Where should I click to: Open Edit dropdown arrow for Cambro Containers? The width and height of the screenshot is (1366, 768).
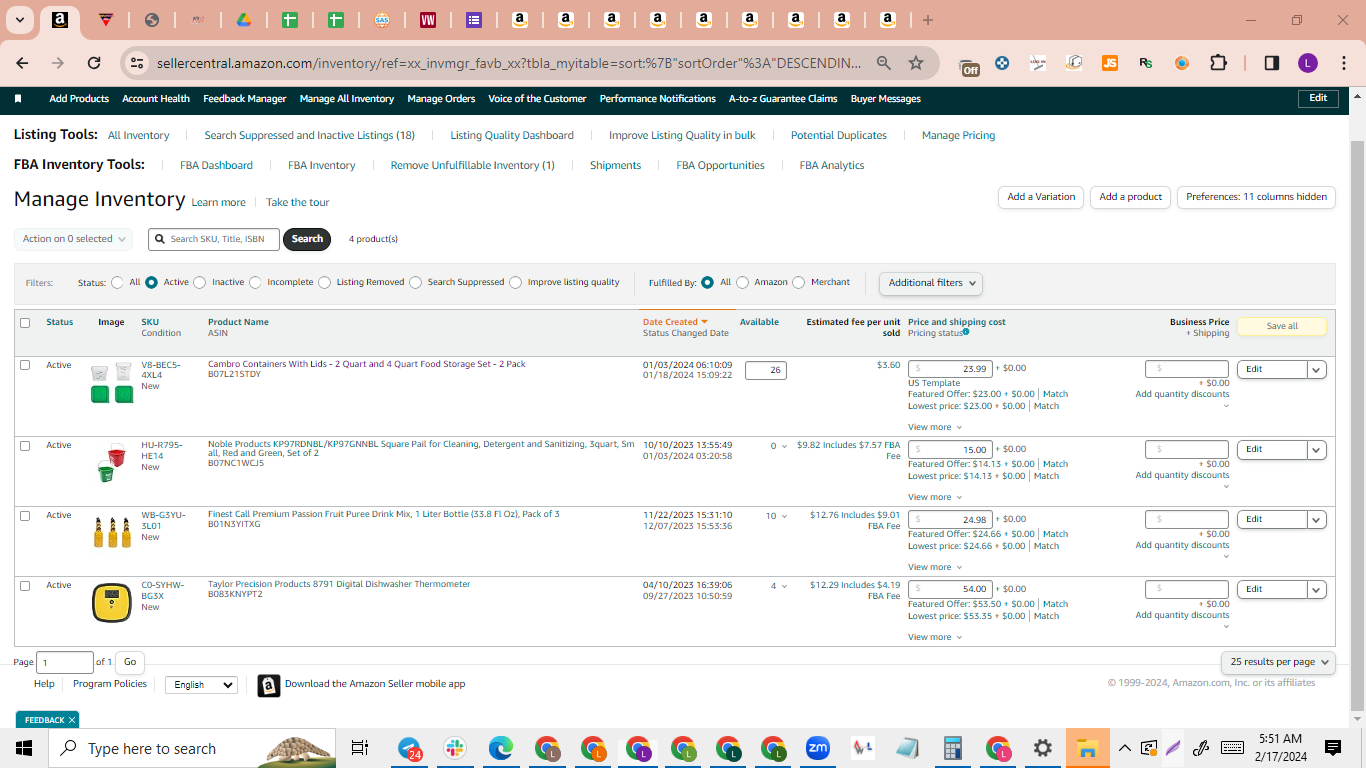pyautogui.click(x=1317, y=369)
